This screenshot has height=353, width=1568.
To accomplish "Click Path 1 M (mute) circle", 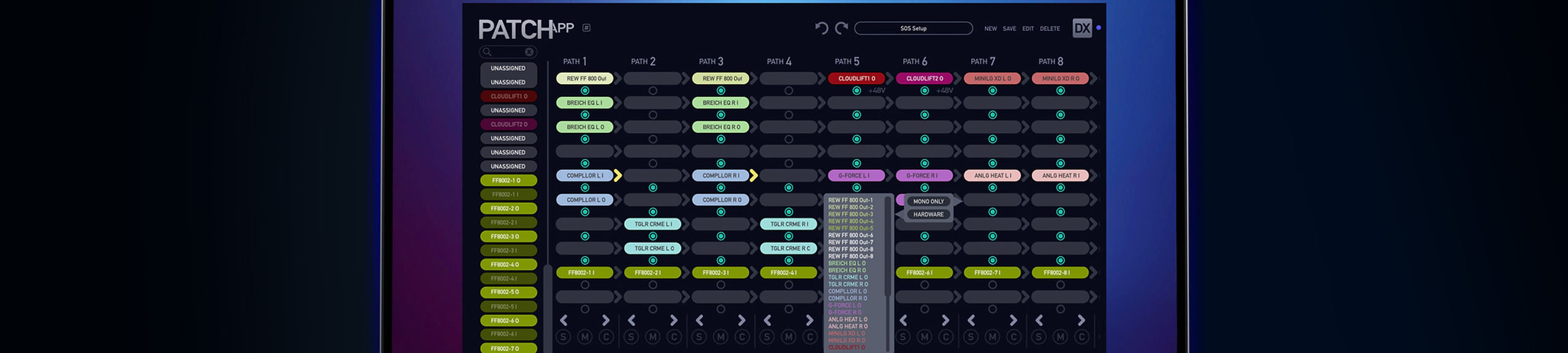I will (585, 337).
